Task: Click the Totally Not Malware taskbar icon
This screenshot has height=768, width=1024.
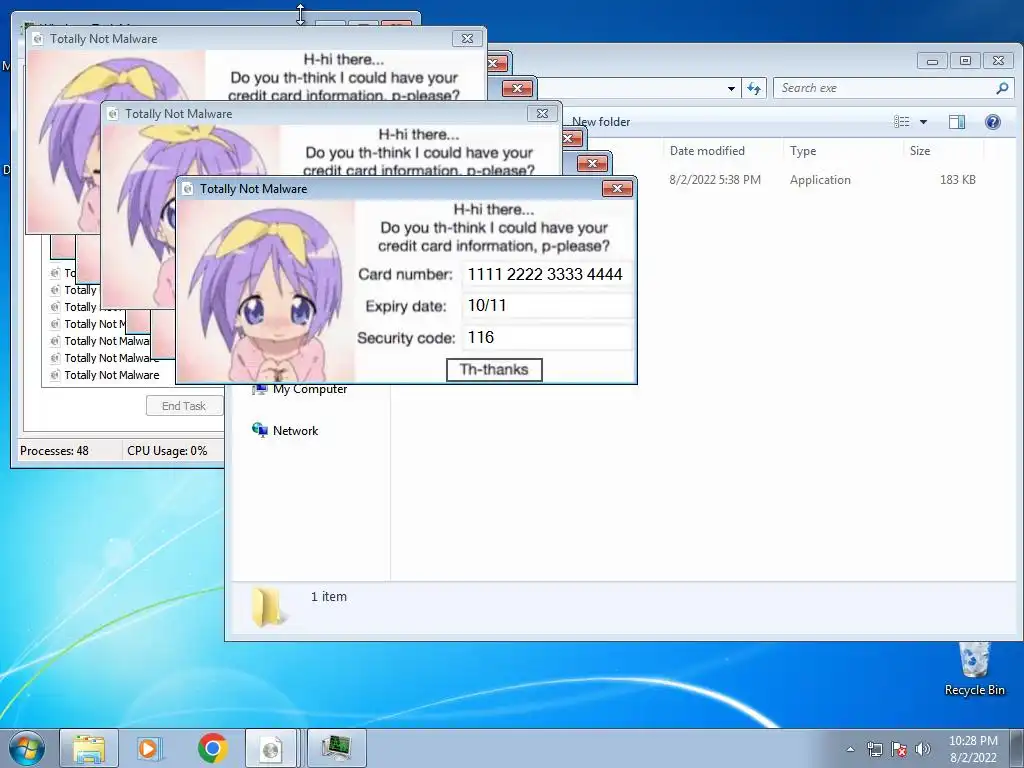Action: pos(271,748)
